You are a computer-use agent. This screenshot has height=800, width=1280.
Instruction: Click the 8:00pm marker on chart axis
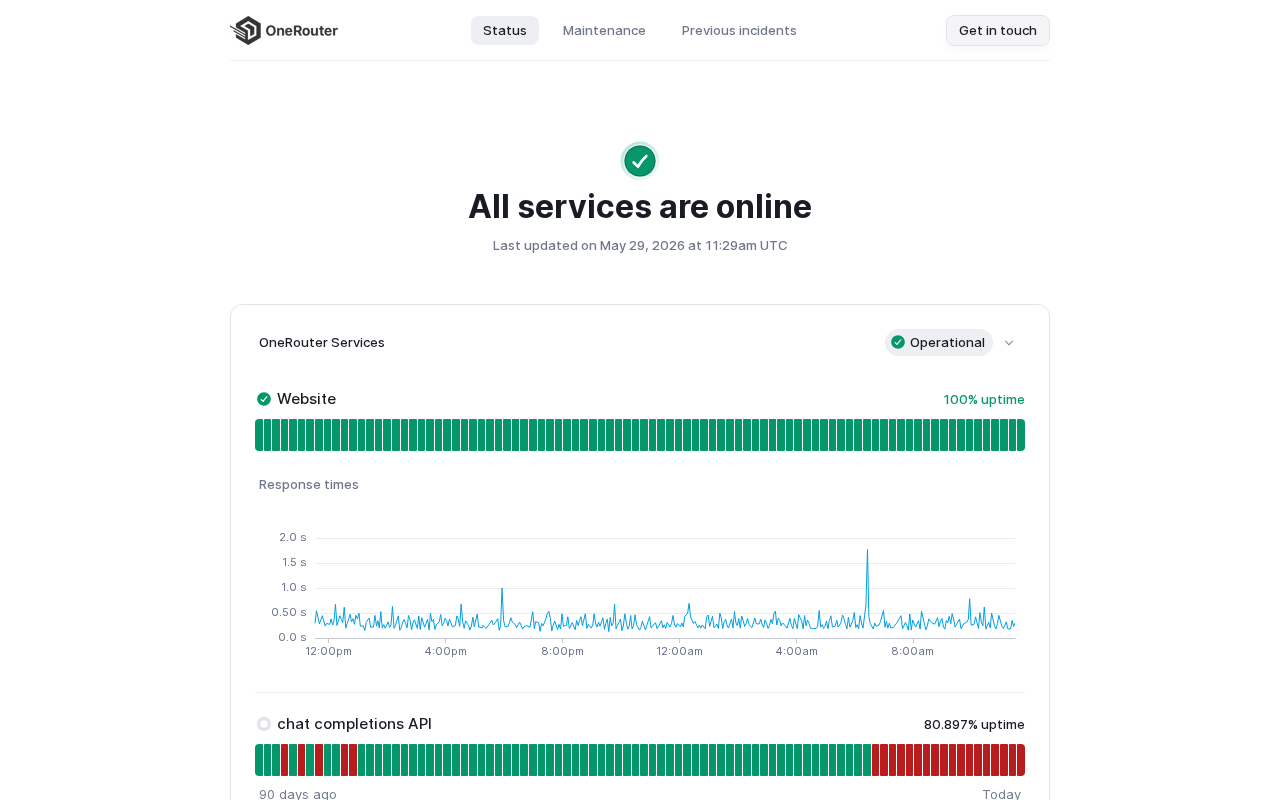[x=562, y=651]
